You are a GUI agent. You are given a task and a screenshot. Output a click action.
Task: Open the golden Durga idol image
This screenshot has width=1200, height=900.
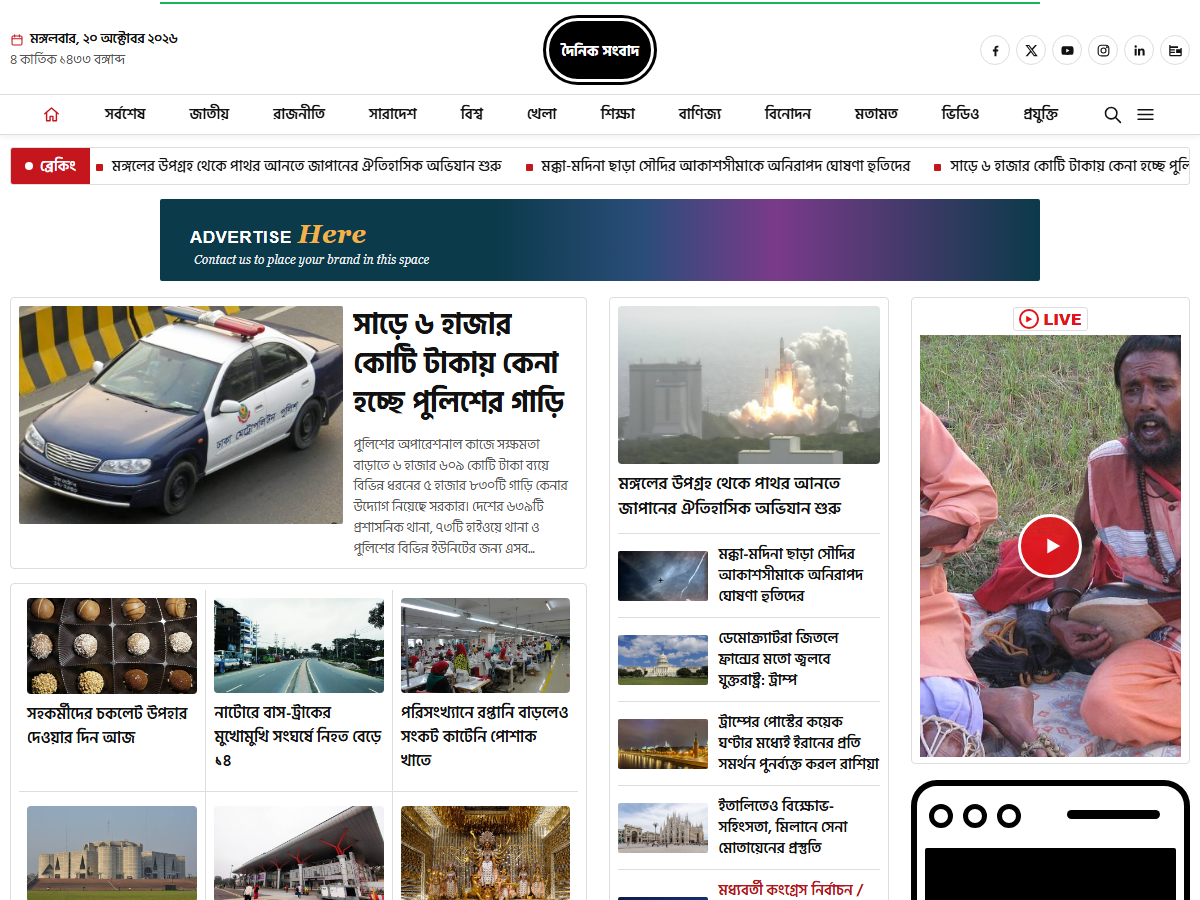pos(486,852)
